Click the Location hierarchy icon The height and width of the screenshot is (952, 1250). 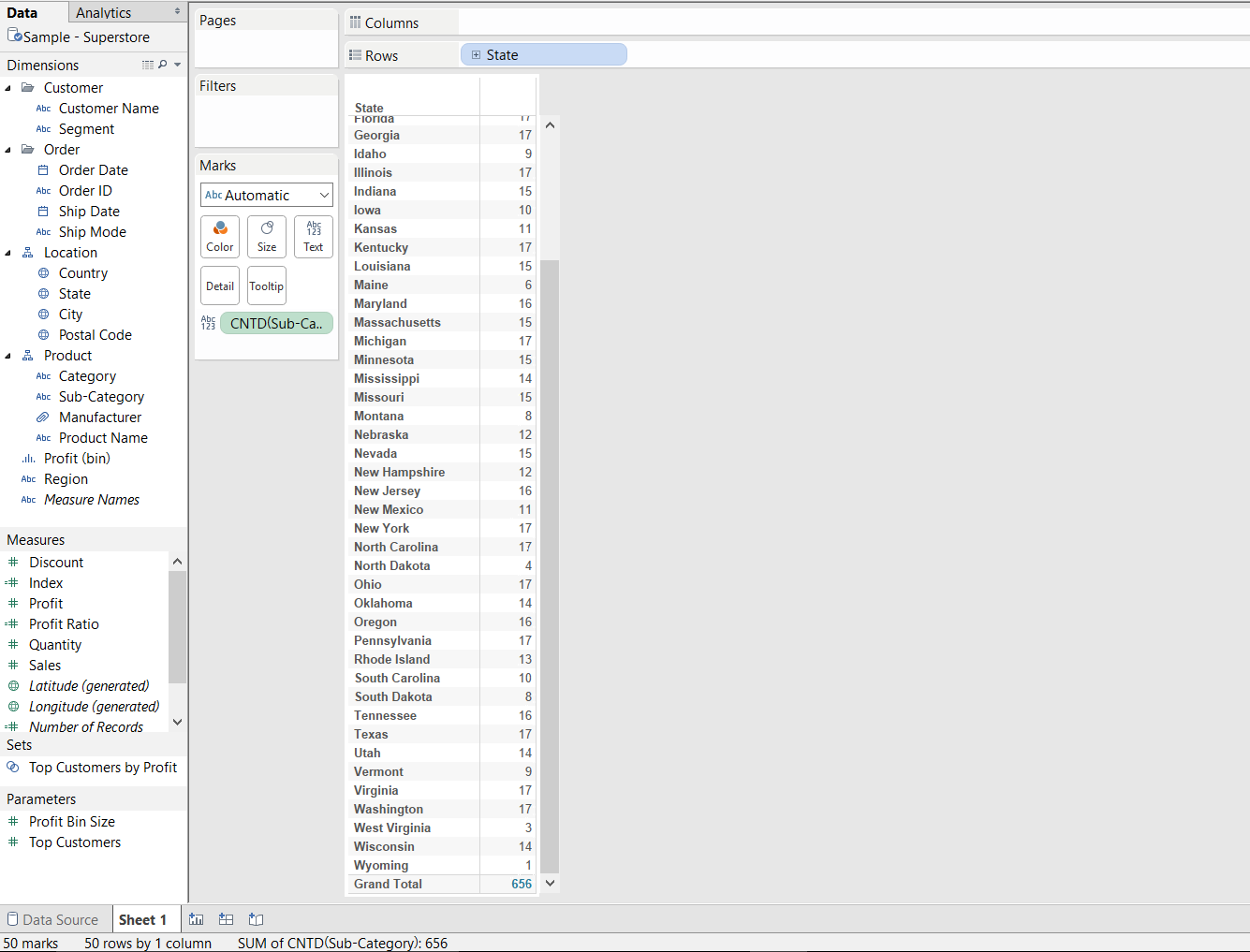pyautogui.click(x=28, y=252)
